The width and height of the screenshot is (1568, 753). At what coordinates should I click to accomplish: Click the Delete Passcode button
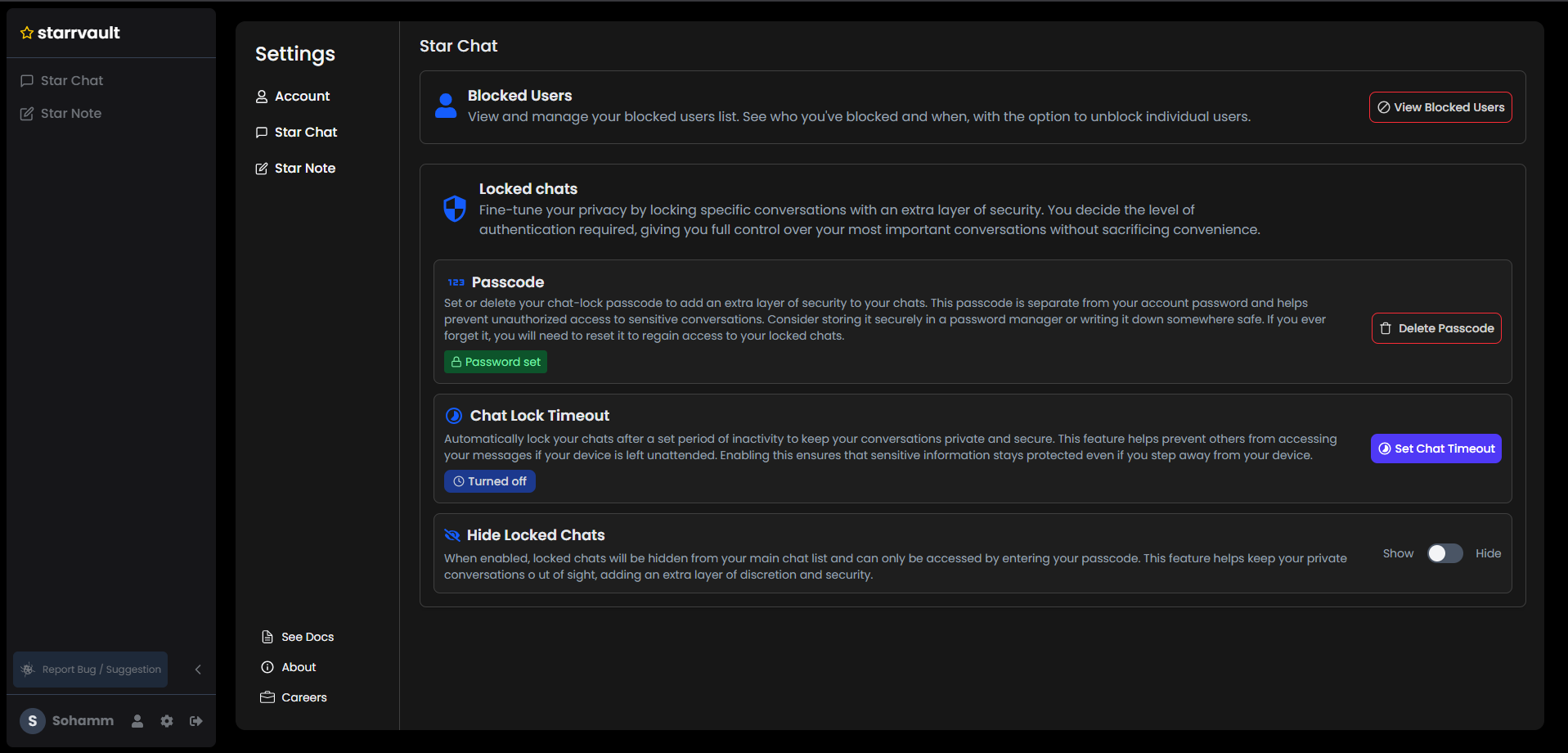tap(1435, 328)
